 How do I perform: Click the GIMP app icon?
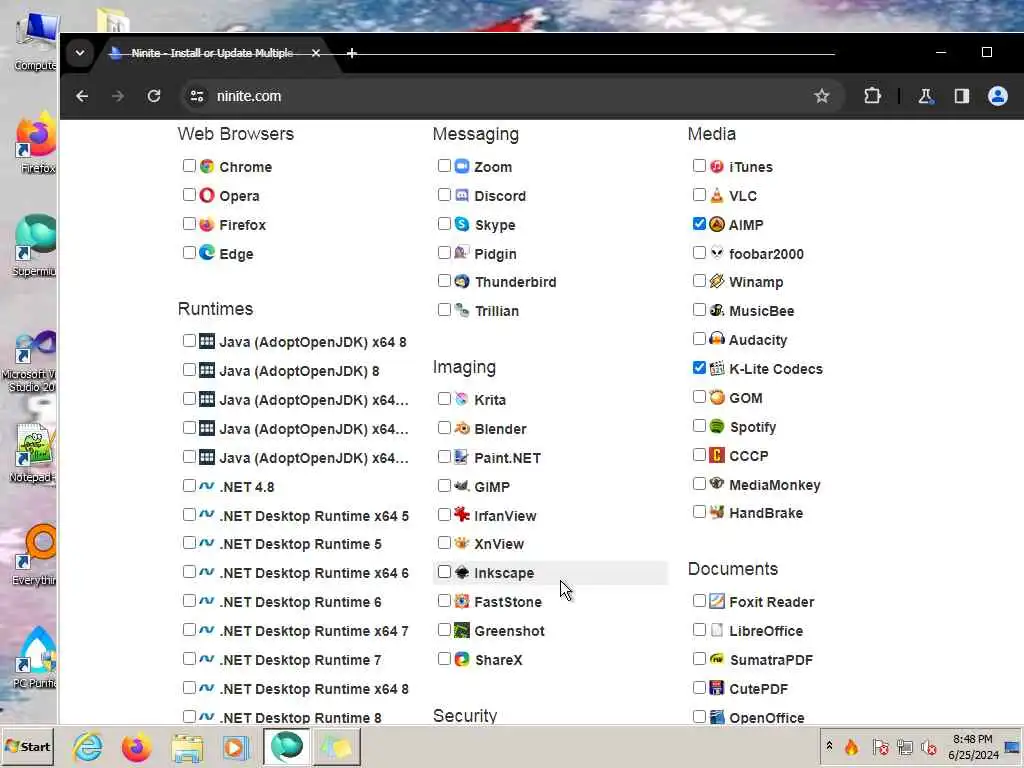point(462,486)
